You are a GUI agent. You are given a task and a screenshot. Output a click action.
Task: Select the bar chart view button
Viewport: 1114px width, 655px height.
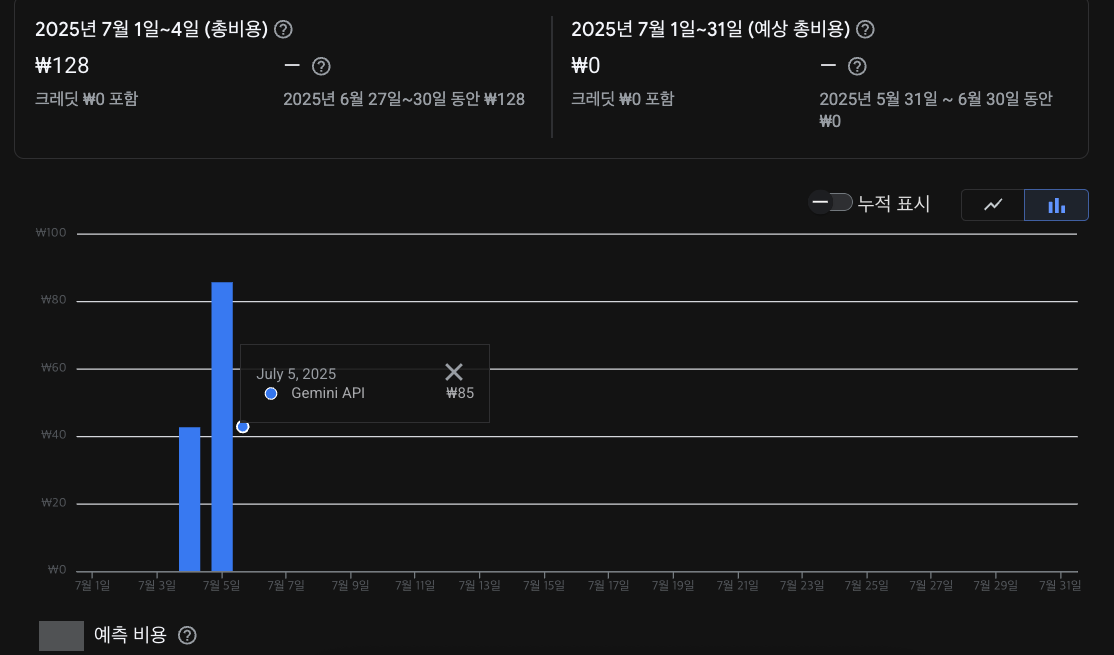(x=1056, y=205)
